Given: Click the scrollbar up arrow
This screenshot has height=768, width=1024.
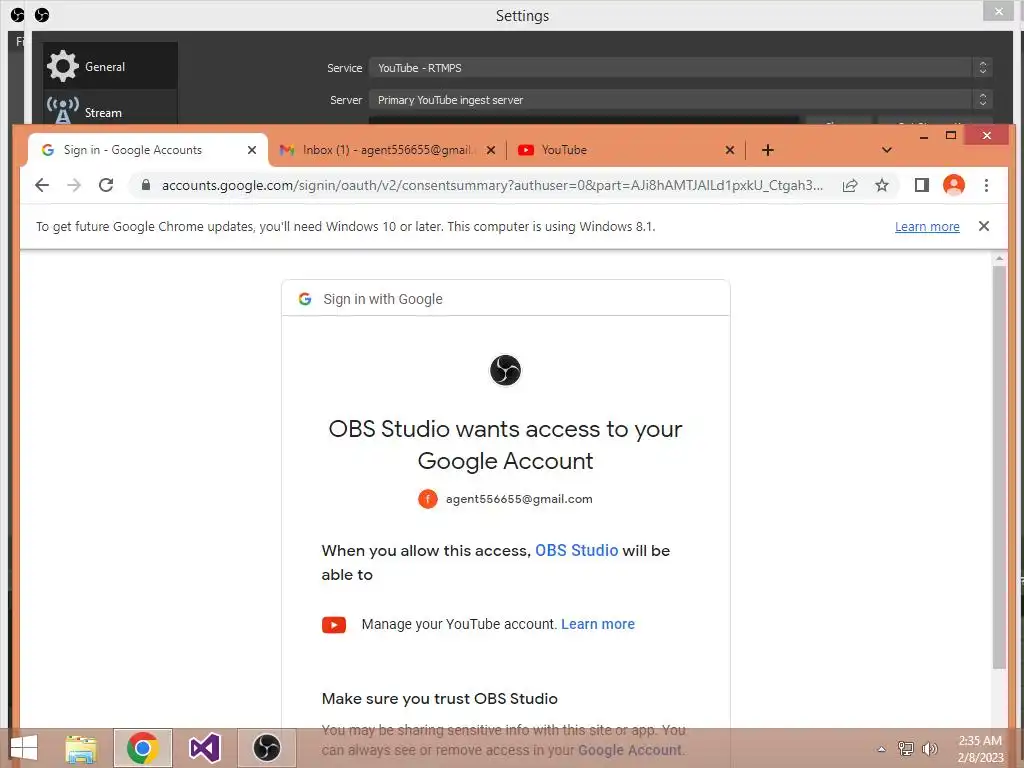Looking at the screenshot, I should 999,259.
